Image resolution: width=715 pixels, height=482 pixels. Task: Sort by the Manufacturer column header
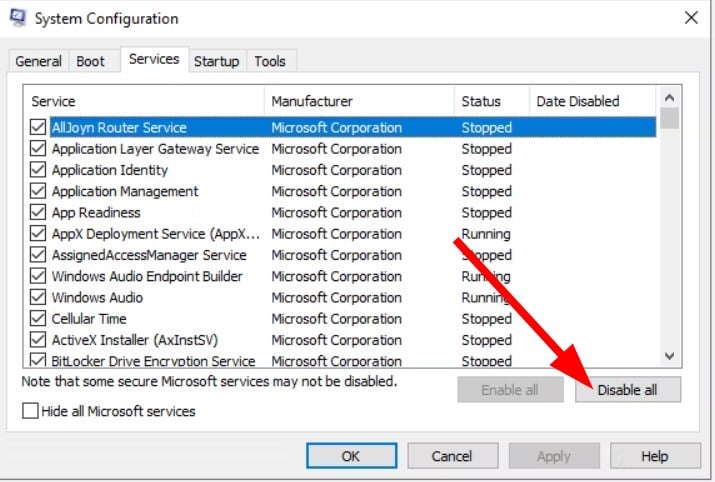click(x=358, y=101)
